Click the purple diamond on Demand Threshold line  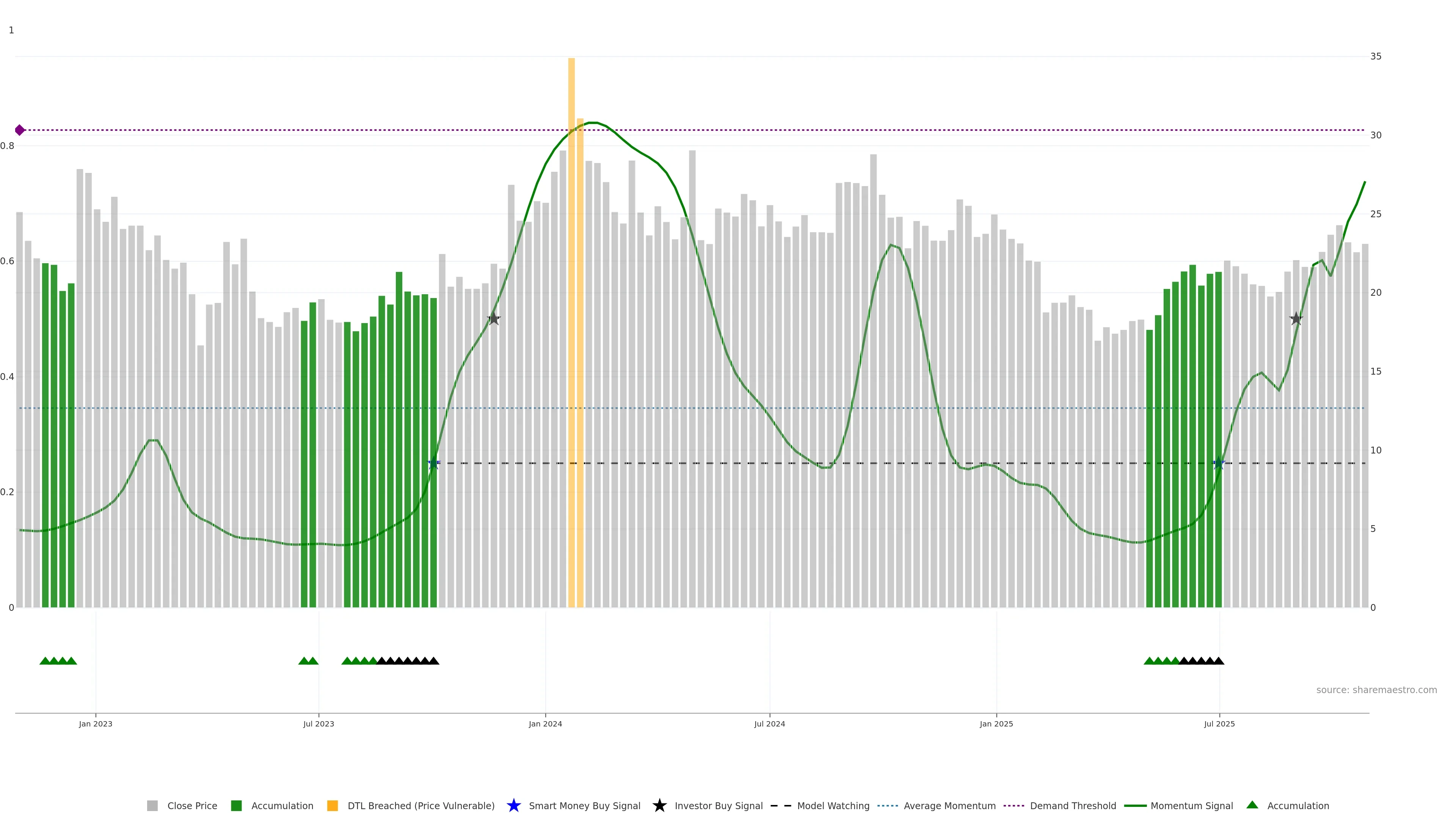click(20, 130)
